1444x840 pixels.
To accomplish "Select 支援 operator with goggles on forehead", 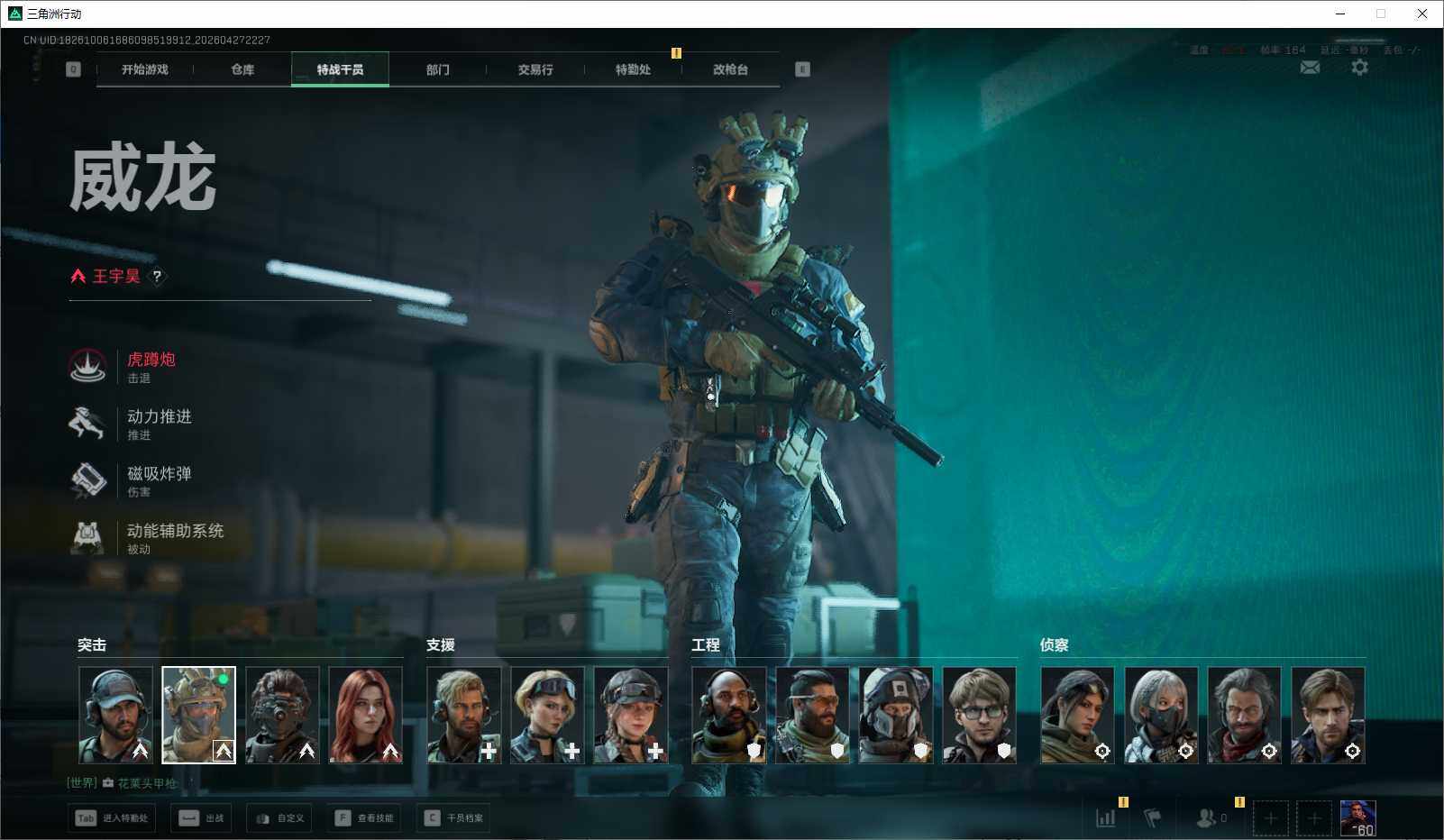I will point(547,715).
